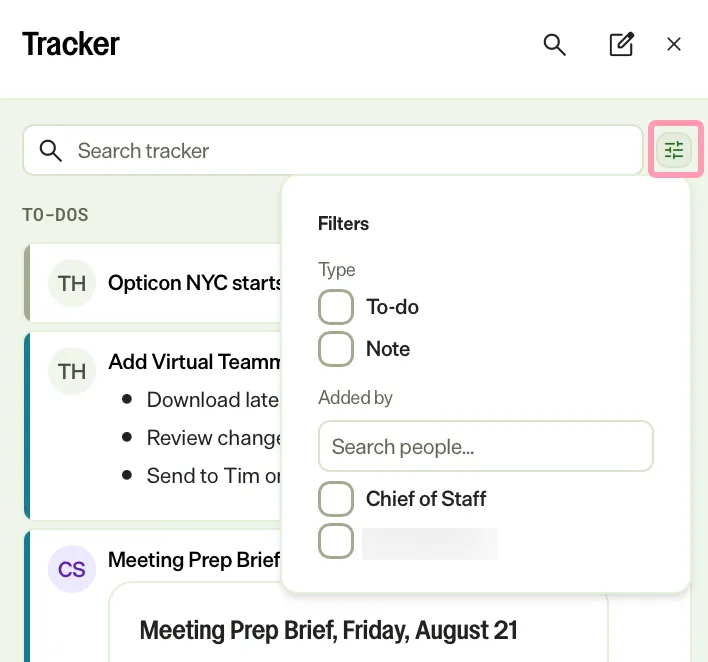Toggle the filters slider icon button

674,150
